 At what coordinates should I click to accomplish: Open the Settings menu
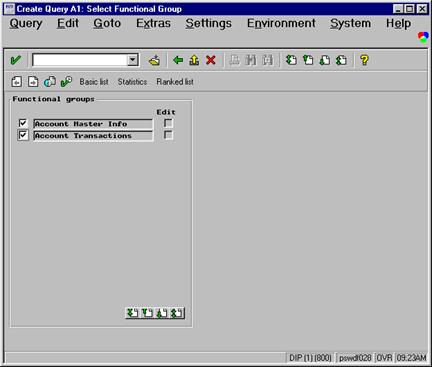(208, 24)
